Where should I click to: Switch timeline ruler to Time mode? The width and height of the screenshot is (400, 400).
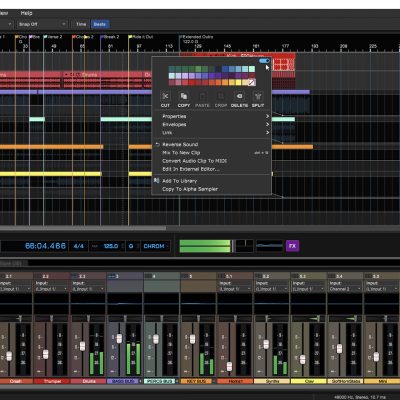coord(81,24)
